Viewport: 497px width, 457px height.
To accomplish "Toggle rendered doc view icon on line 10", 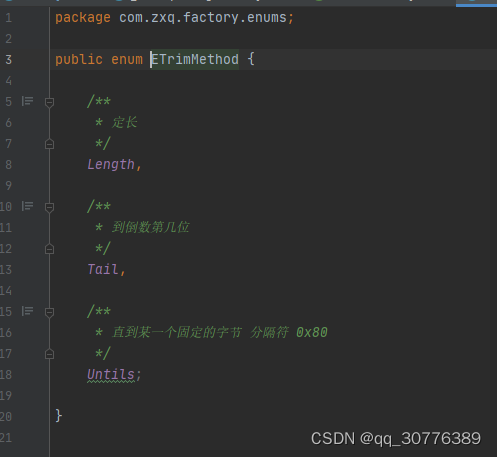I will pos(27,206).
